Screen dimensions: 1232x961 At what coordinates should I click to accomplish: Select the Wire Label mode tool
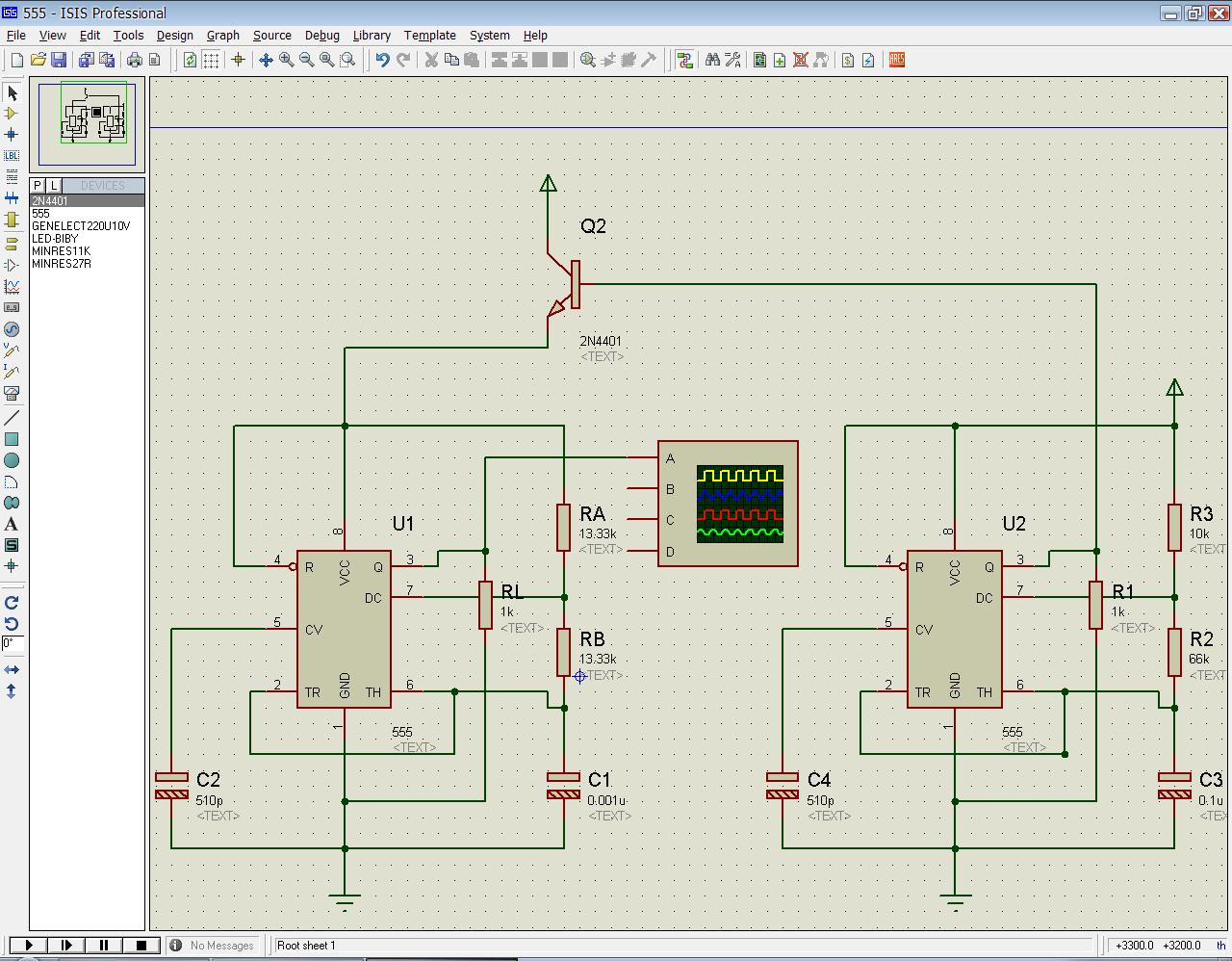(x=12, y=156)
